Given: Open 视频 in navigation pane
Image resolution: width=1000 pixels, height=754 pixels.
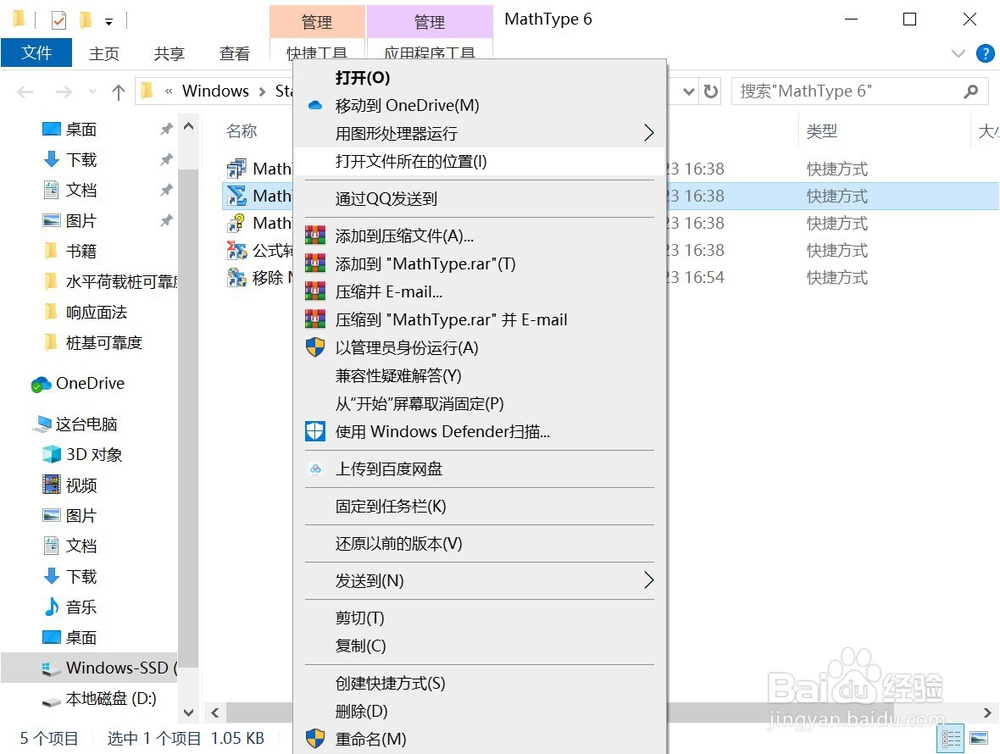Looking at the screenshot, I should (81, 485).
